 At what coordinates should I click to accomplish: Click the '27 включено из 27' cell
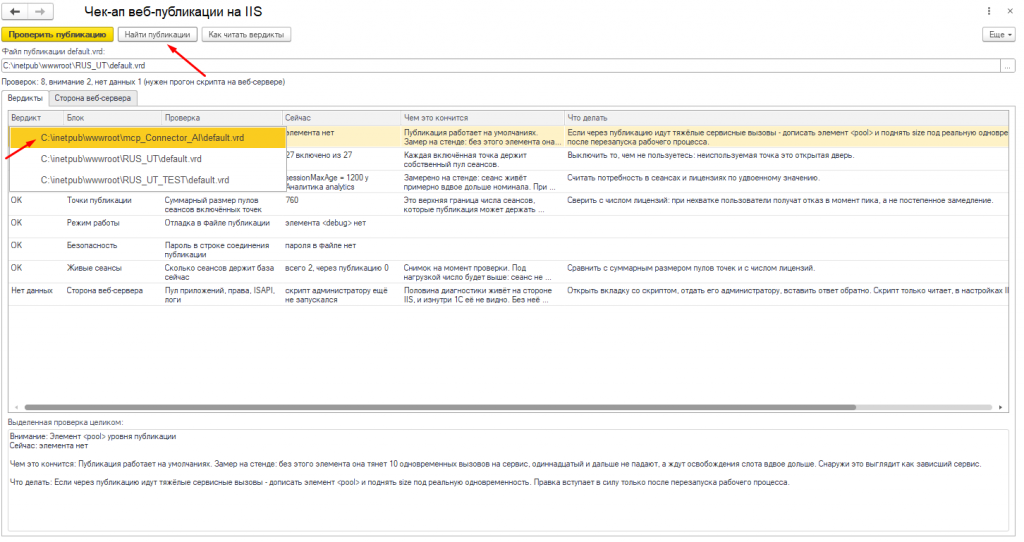click(x=344, y=159)
